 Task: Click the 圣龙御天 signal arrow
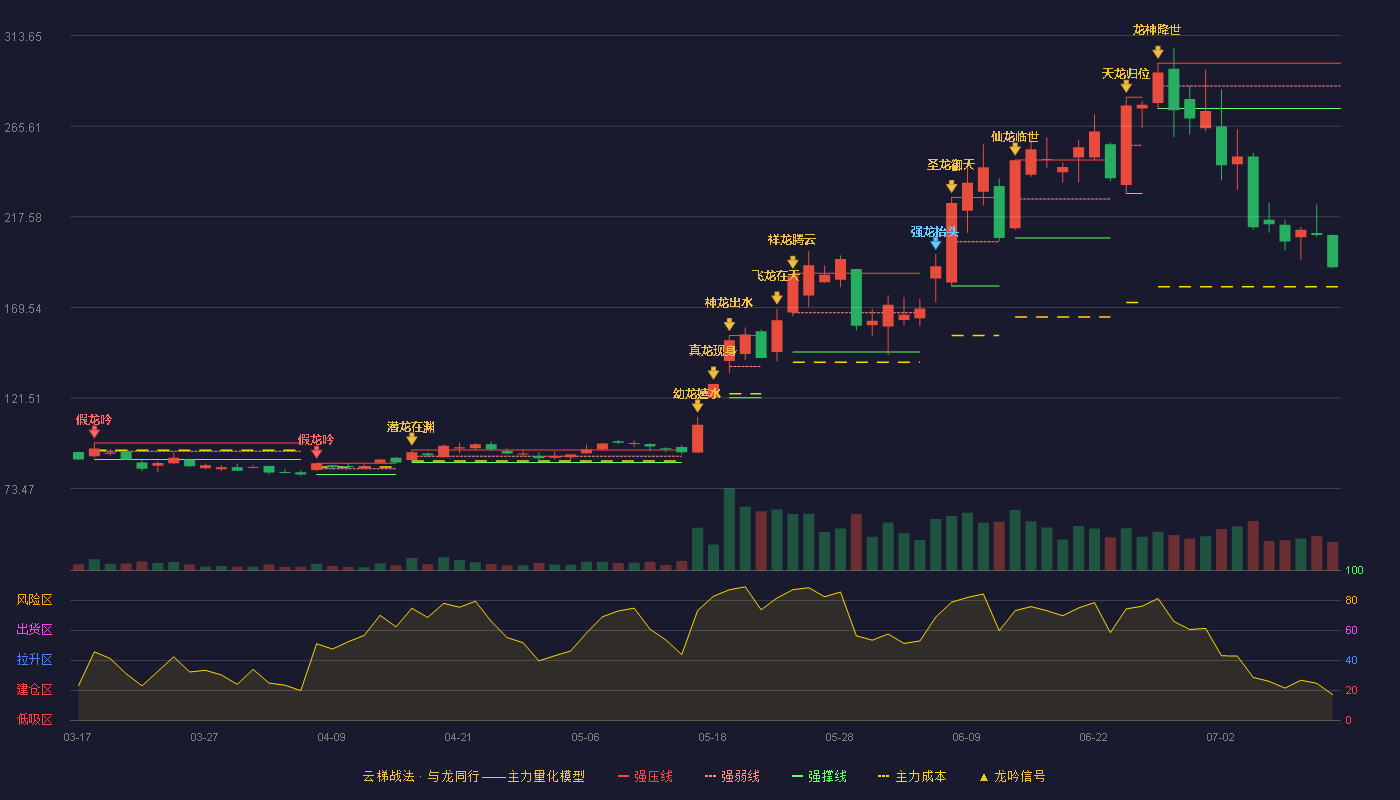tap(952, 186)
